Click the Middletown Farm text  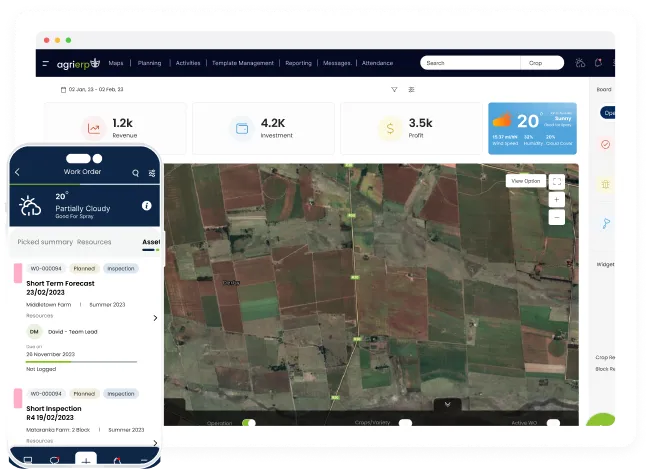[49, 305]
